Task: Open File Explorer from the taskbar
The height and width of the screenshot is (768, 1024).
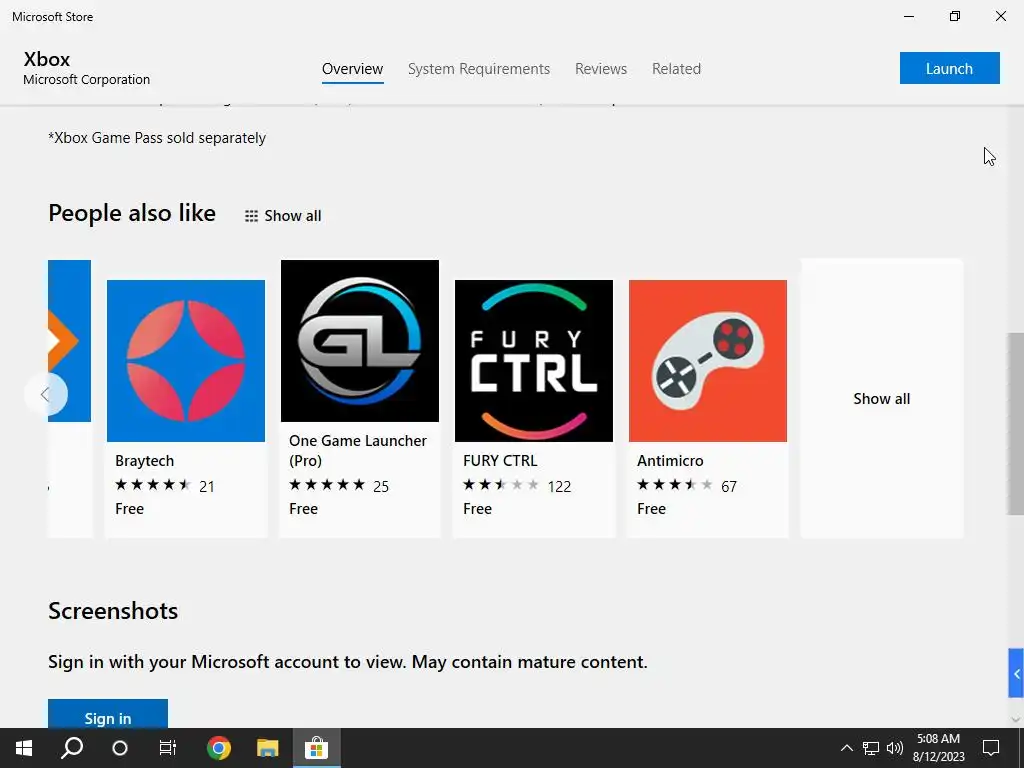Action: (x=267, y=748)
